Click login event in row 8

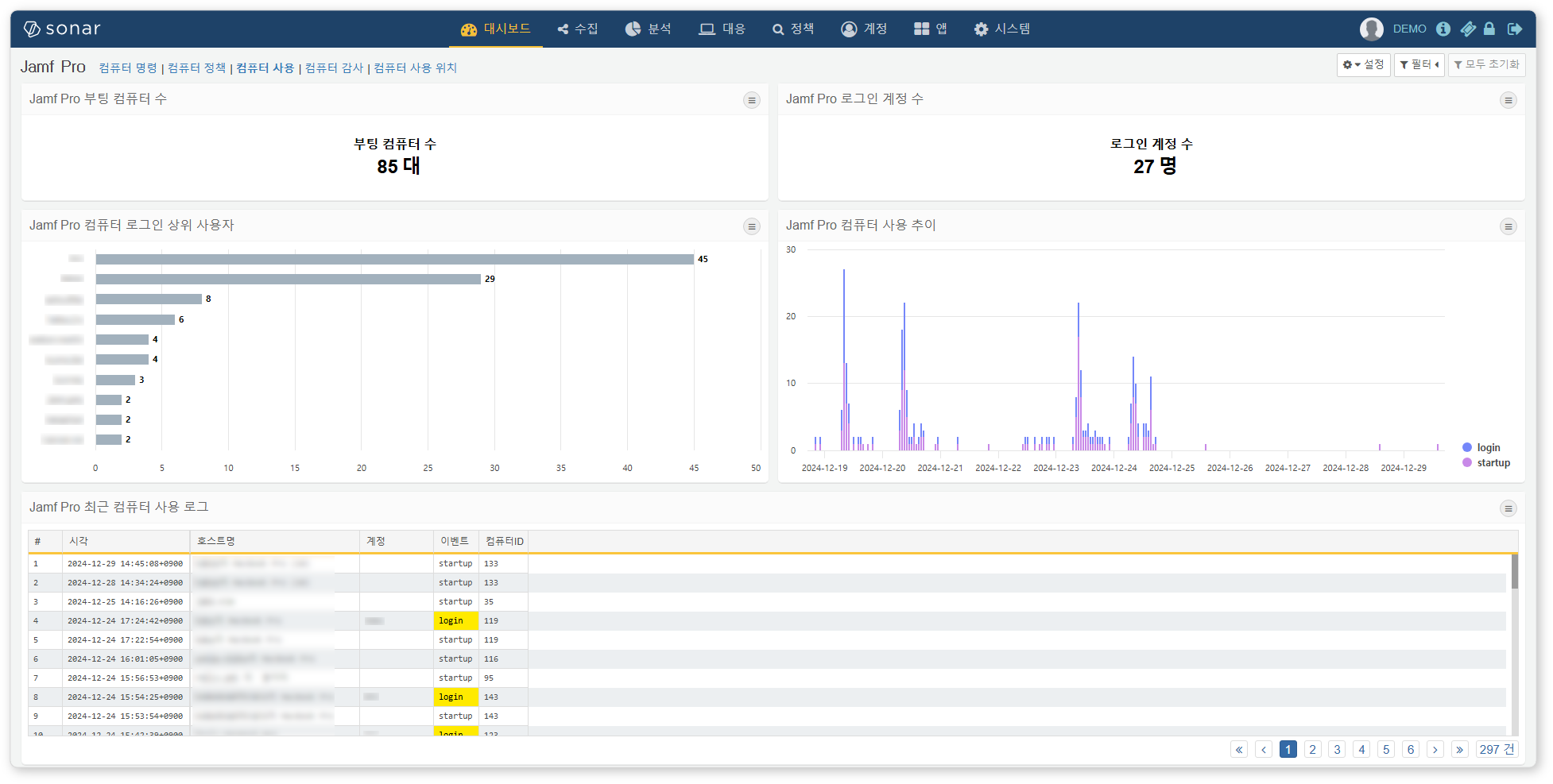(456, 697)
